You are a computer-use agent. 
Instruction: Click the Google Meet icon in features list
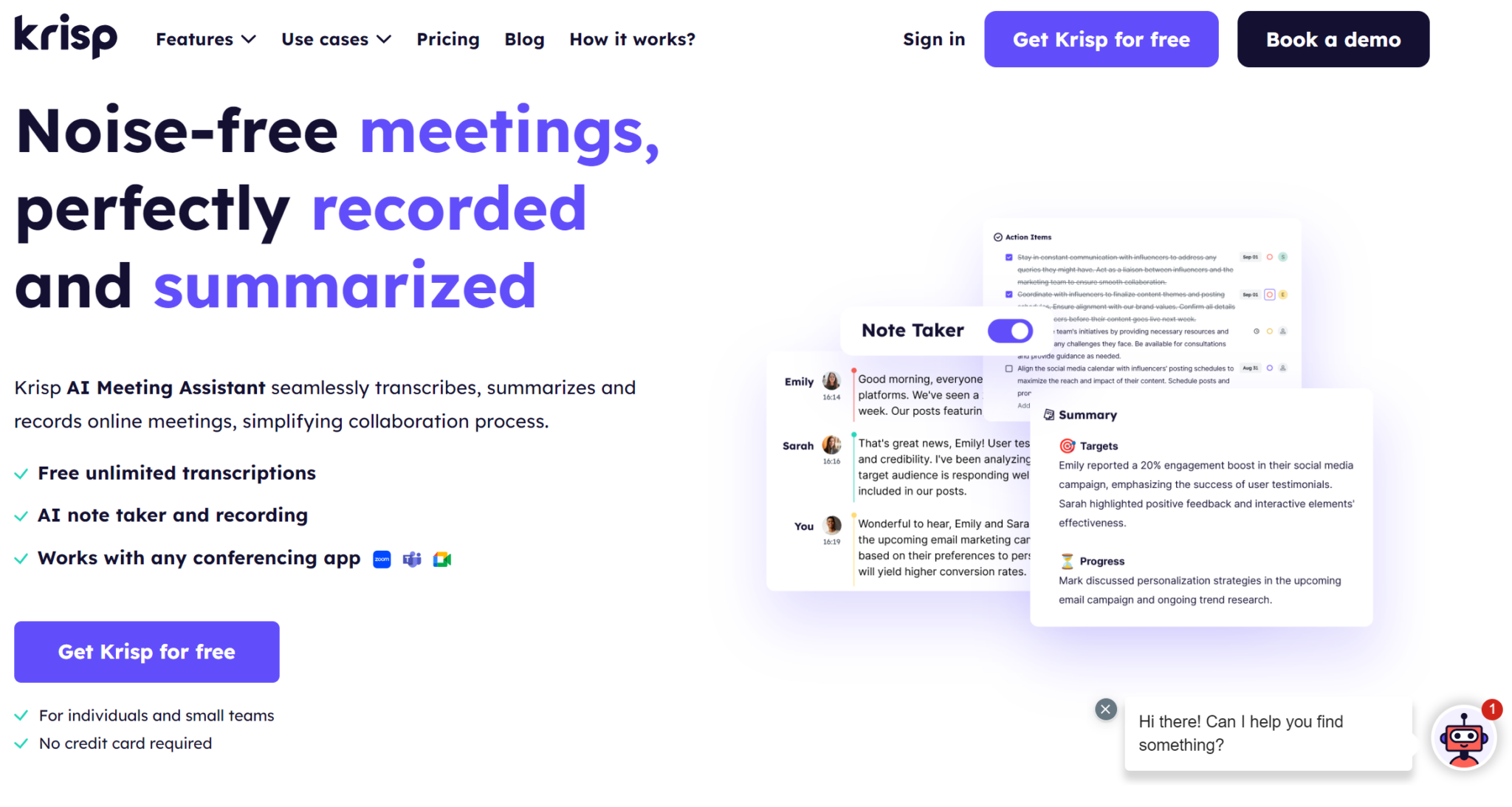coord(442,559)
